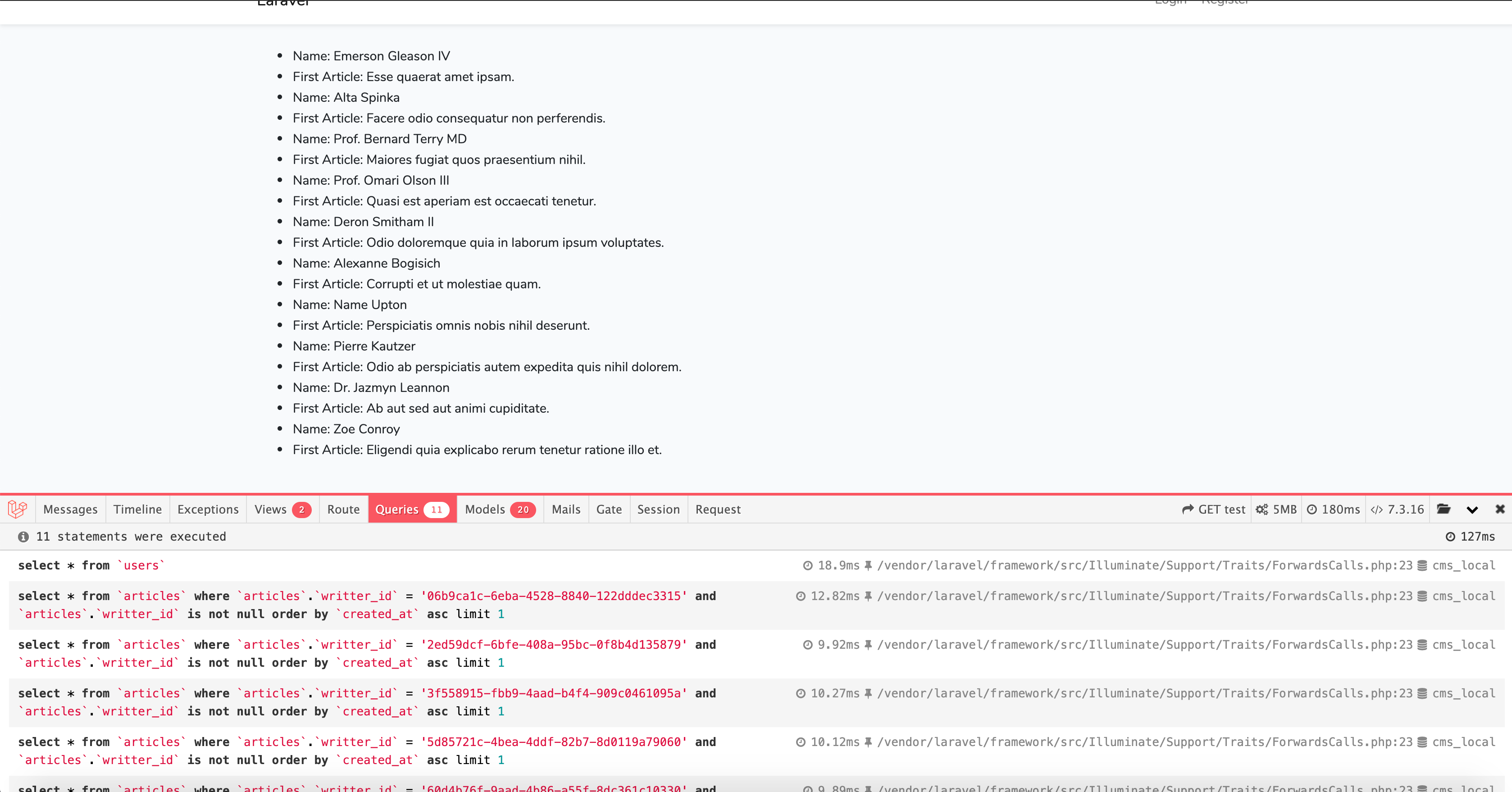The width and height of the screenshot is (1512, 792).
Task: Click the 180ms request duration clock icon
Action: [1312, 510]
